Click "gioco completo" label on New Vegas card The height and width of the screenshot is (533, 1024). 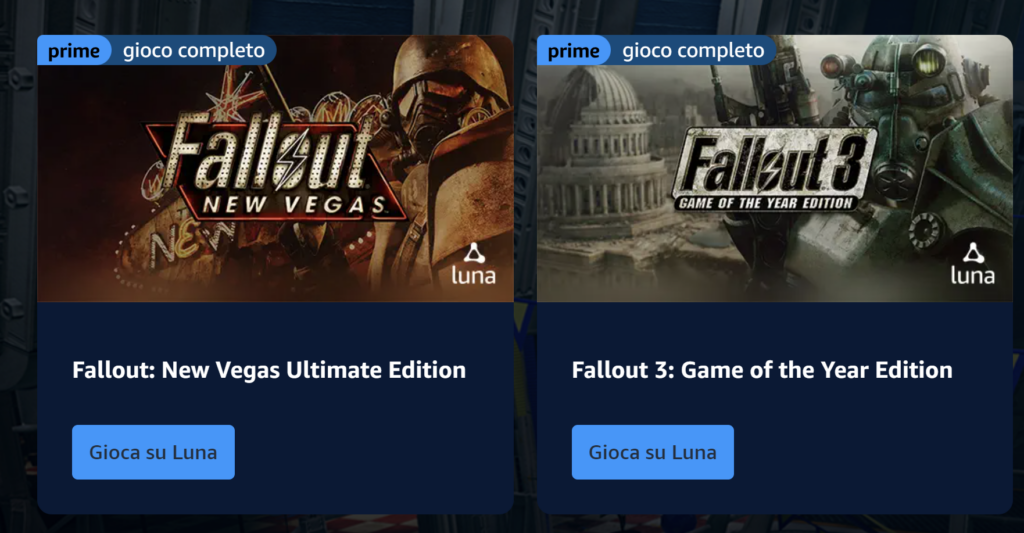pyautogui.click(x=194, y=51)
